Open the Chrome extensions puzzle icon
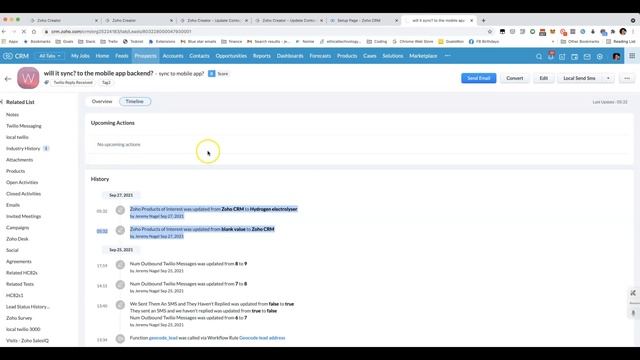Viewport: 640px width, 360px height. [x=613, y=31]
